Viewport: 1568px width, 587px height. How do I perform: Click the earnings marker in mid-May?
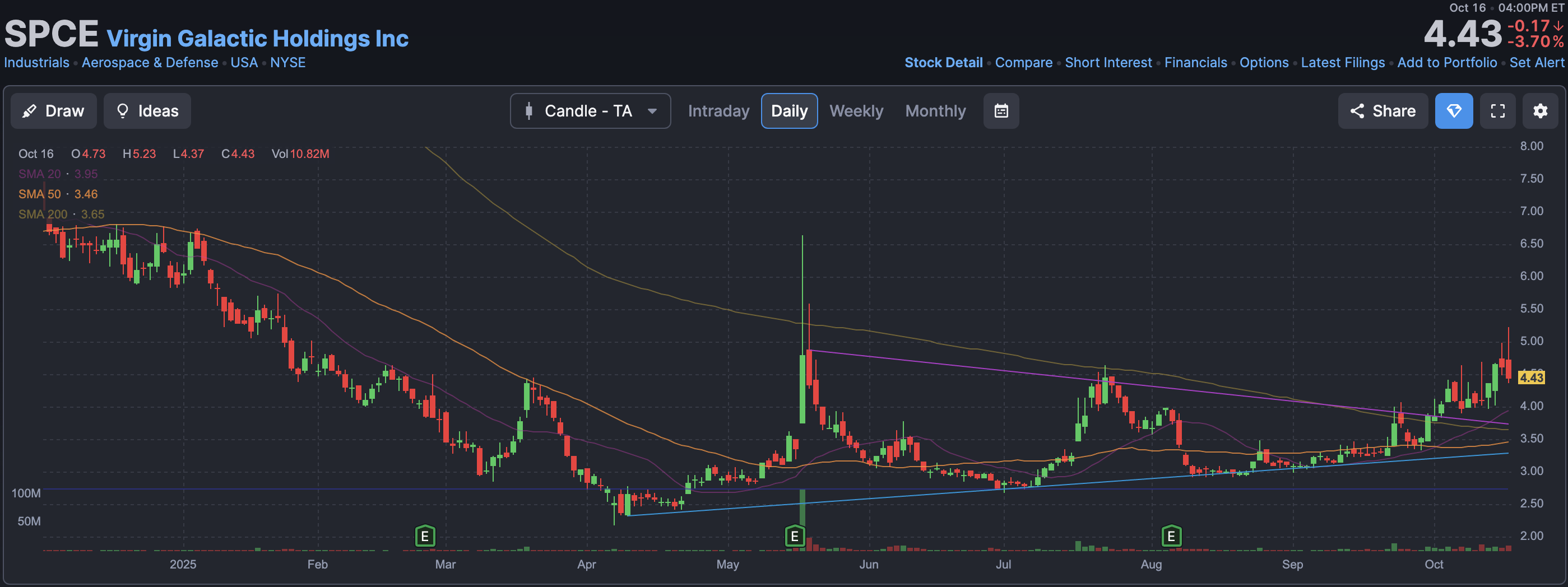coord(794,537)
